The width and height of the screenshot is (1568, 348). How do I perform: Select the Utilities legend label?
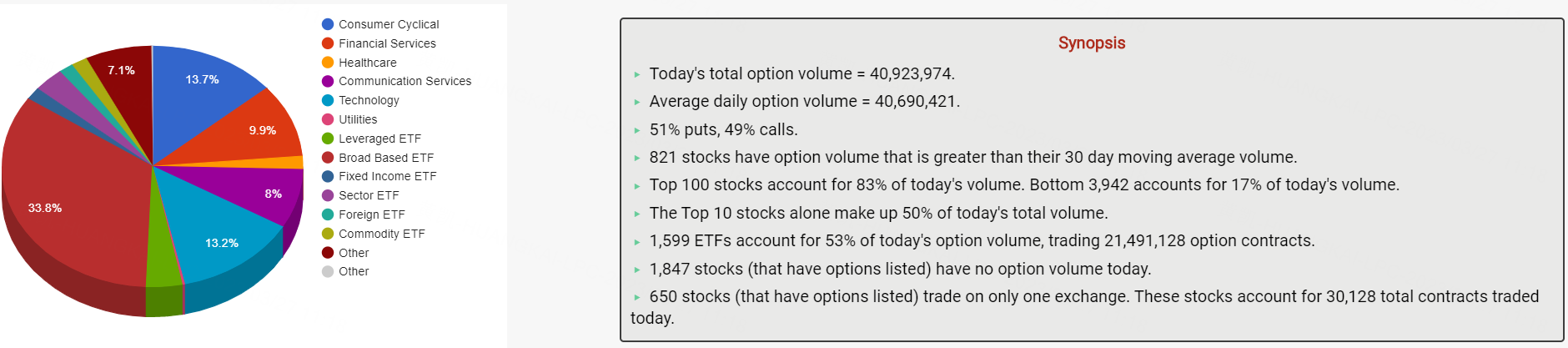coord(358,119)
